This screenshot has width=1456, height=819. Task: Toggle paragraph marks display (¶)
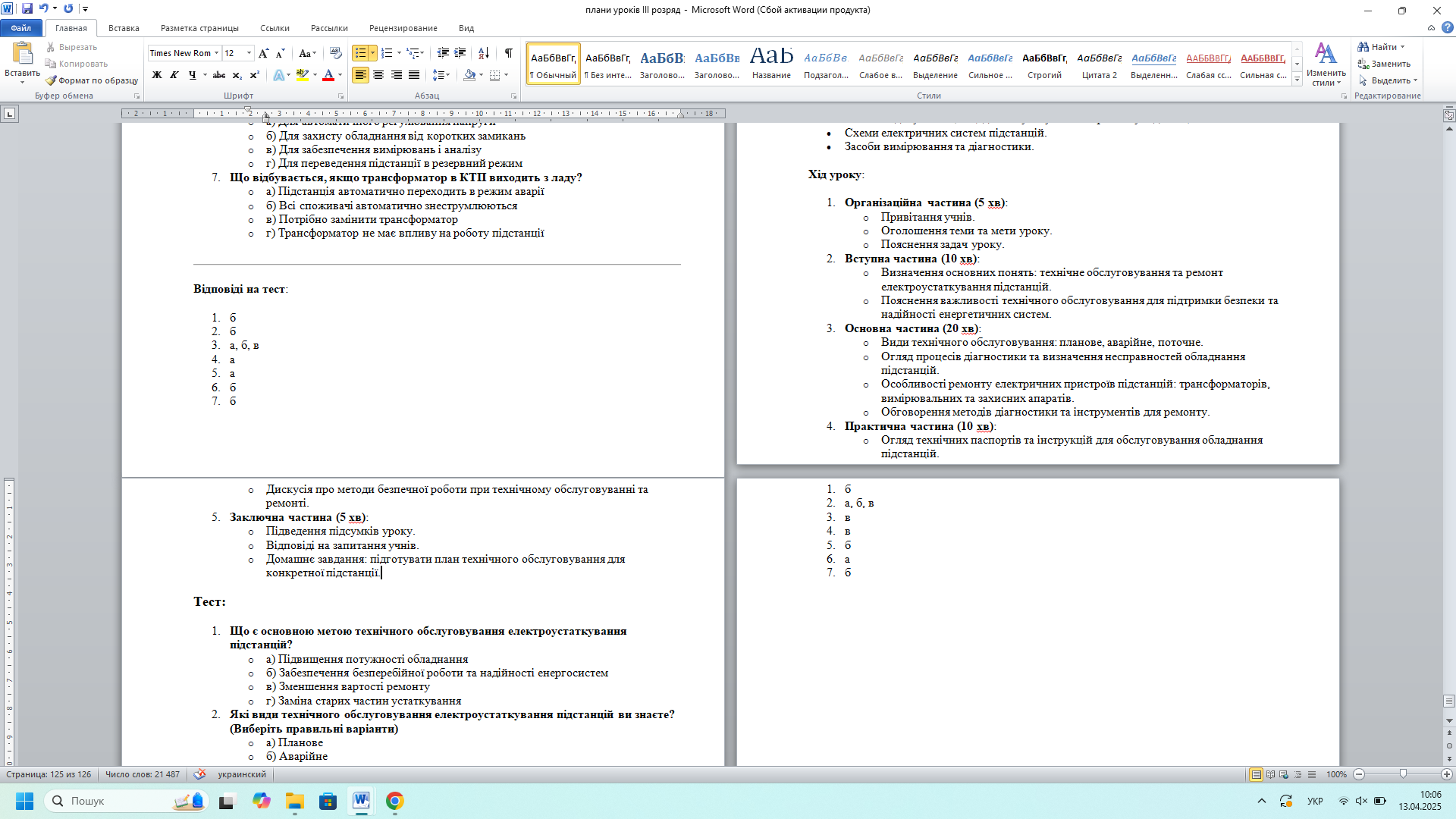pos(509,53)
